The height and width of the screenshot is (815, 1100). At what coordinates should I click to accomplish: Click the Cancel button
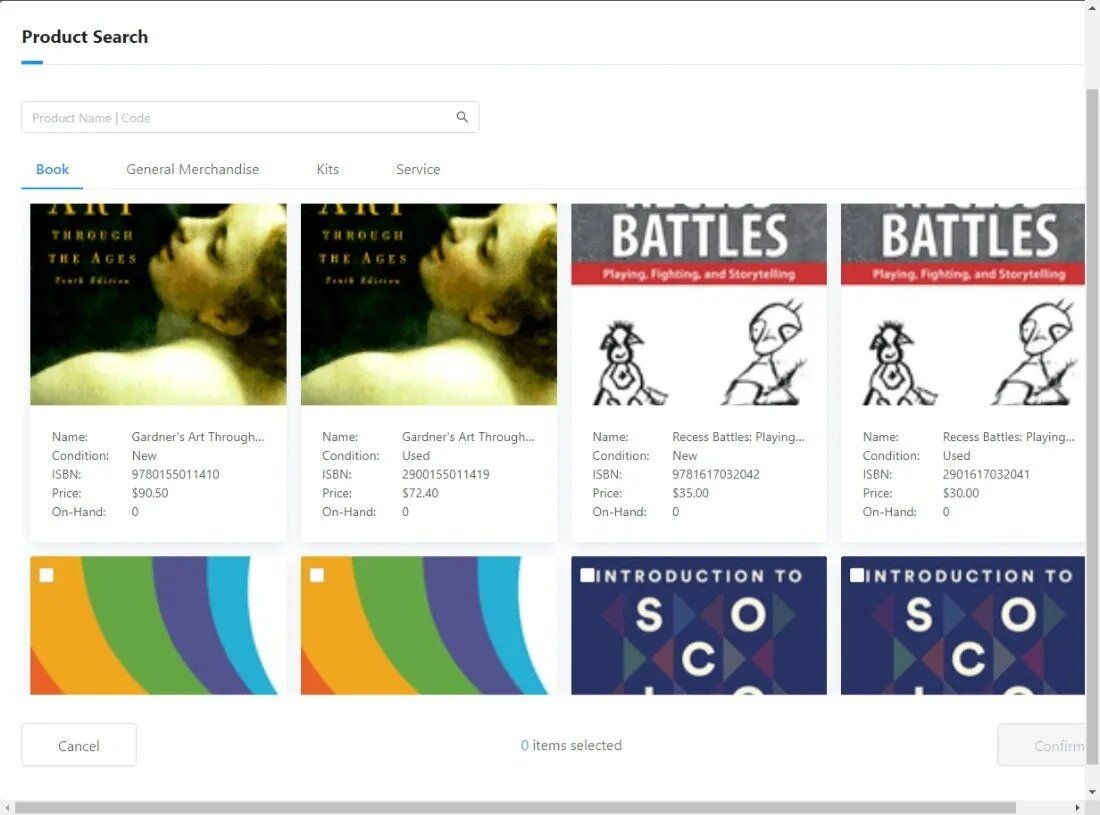tap(79, 745)
